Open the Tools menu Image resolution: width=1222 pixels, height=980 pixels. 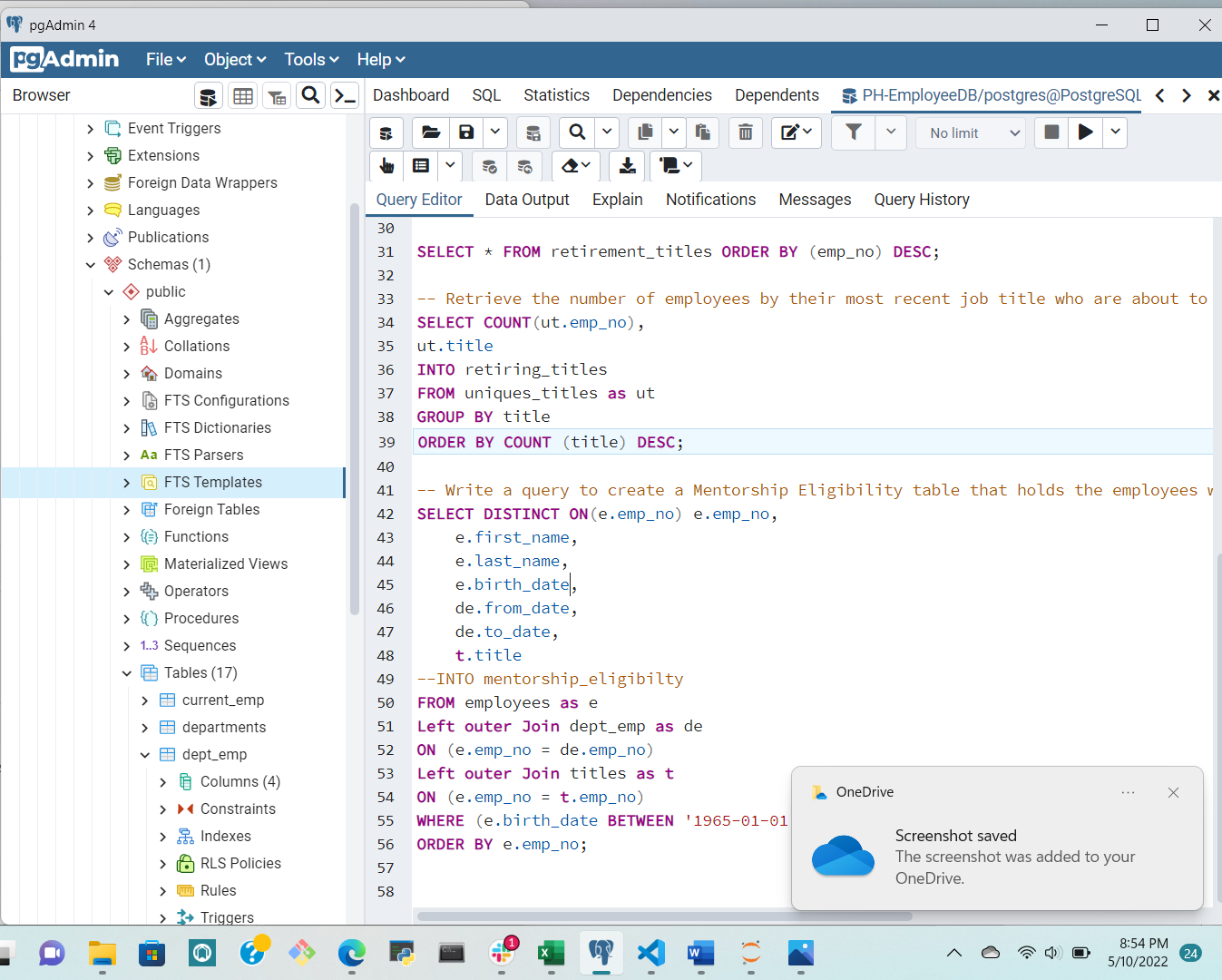click(x=305, y=59)
